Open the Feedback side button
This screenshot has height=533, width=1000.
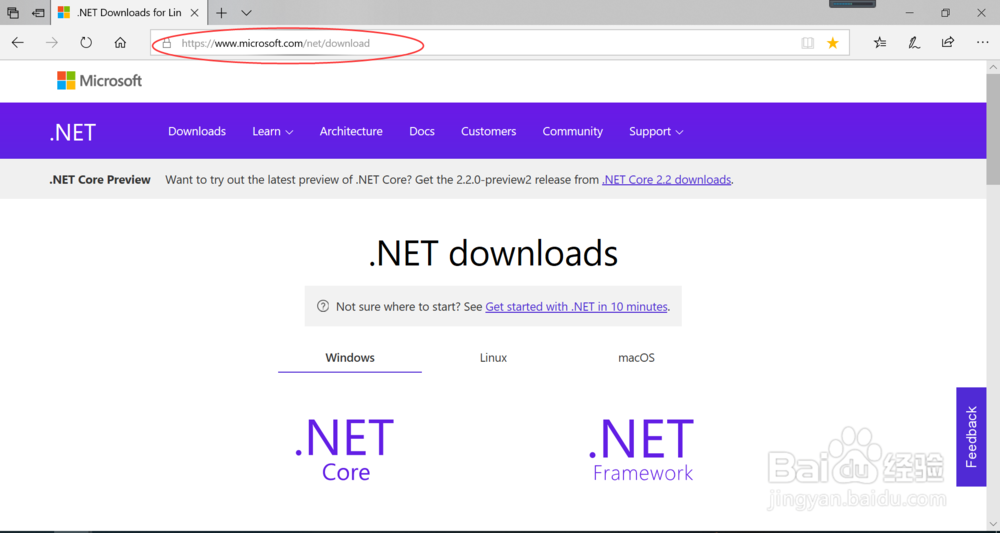click(x=971, y=437)
